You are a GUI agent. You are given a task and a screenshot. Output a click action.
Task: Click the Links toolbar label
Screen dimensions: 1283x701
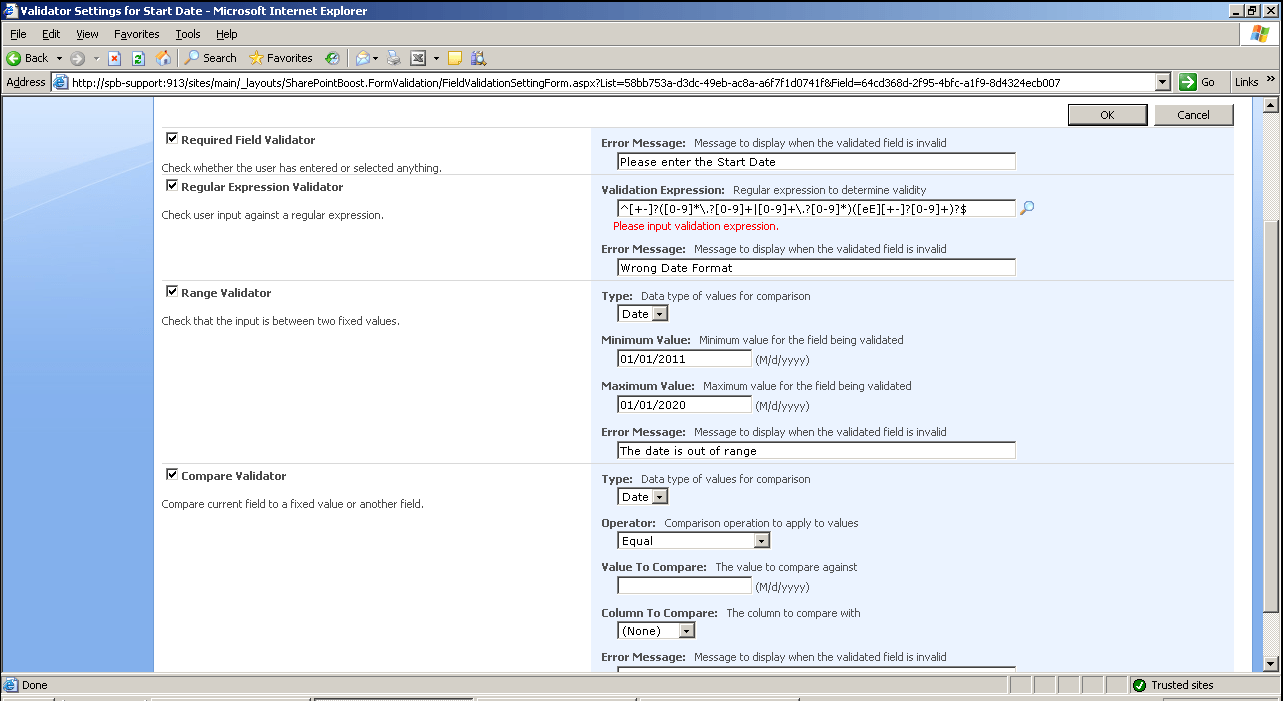pos(1246,82)
